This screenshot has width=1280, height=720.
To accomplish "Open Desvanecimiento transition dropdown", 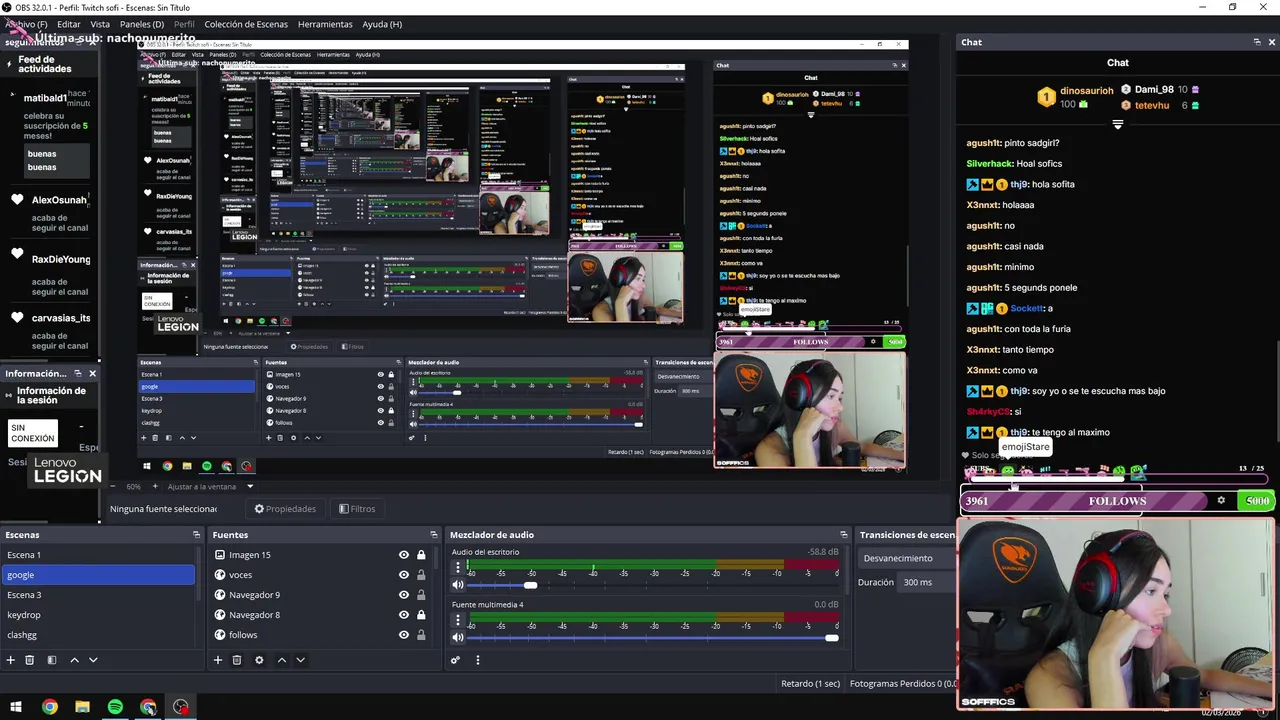I will tap(906, 558).
